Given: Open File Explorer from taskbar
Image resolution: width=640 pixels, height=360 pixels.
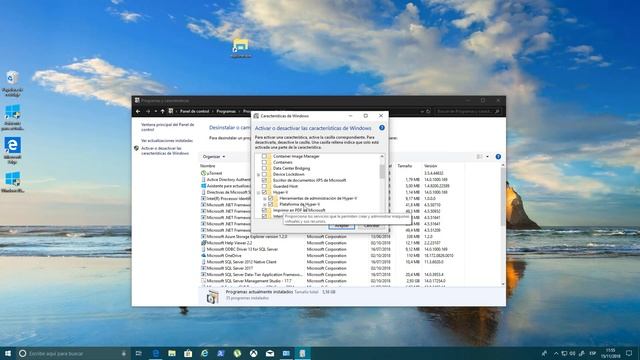Looking at the screenshot, I should (172, 353).
